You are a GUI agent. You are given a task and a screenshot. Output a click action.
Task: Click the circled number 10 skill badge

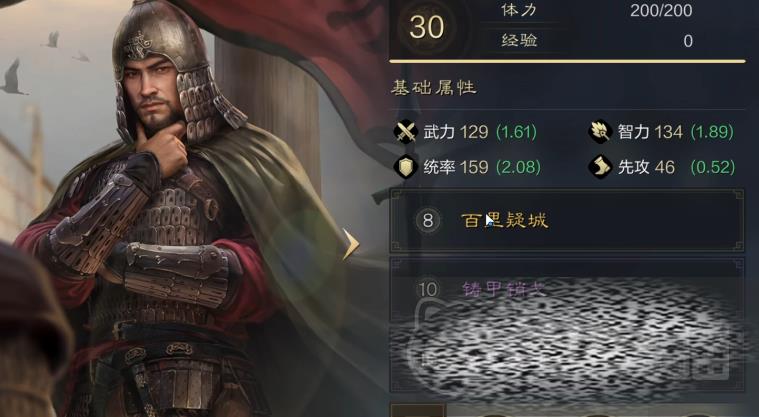pos(428,290)
